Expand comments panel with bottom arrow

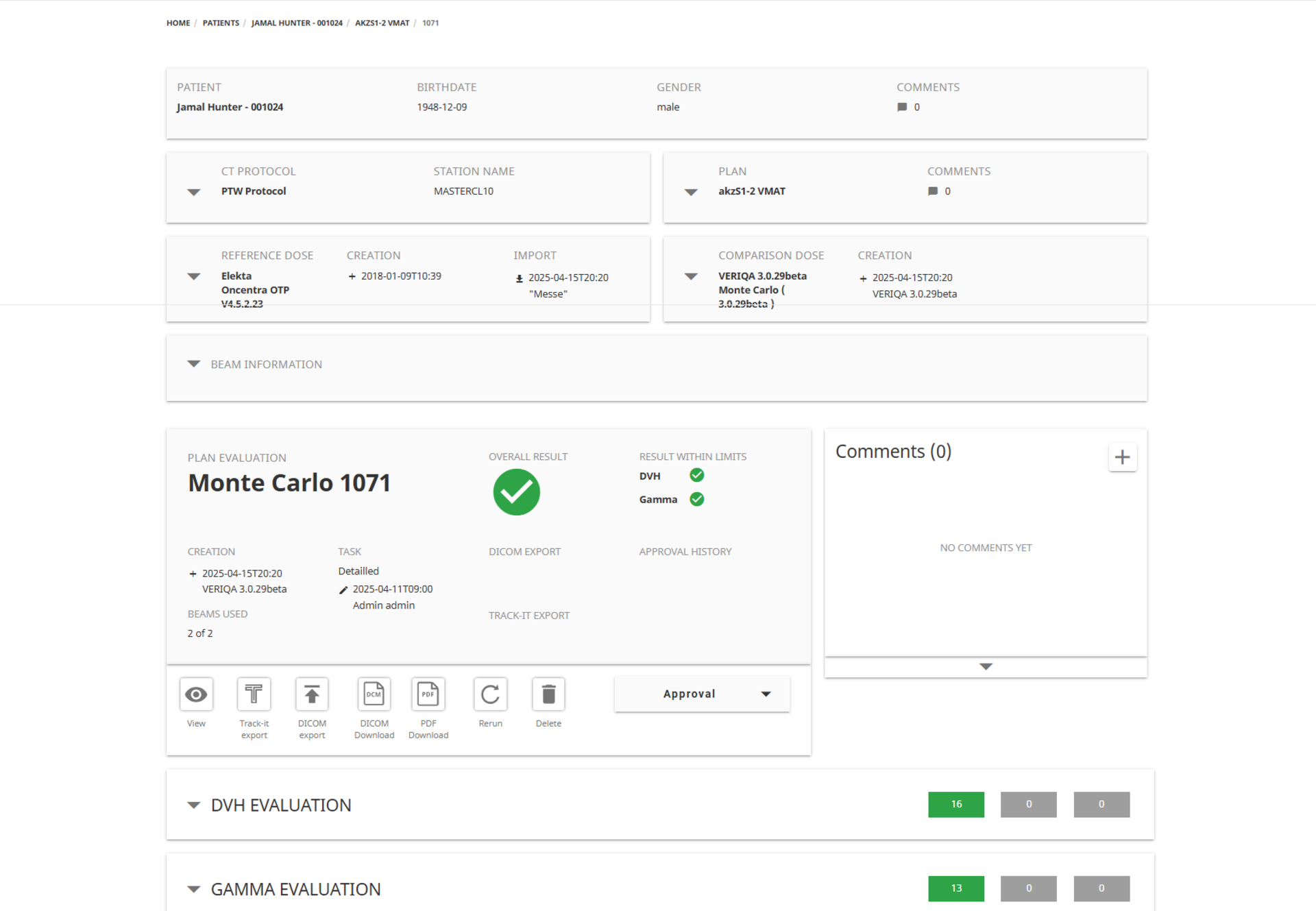tap(986, 666)
